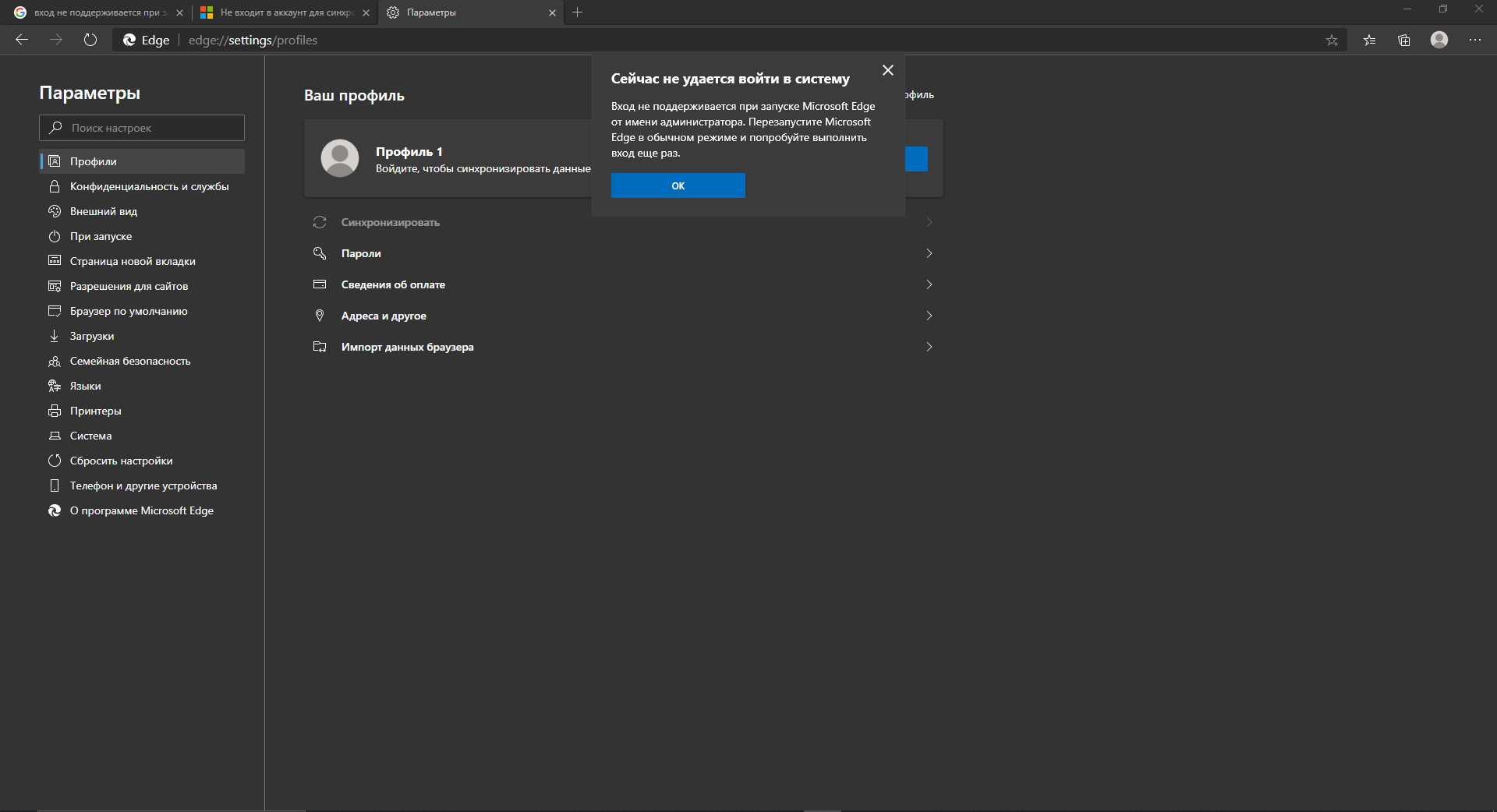Screen dimensions: 1497x812
Task: Click download arrow icon beside Загрузки
Action: [55, 336]
